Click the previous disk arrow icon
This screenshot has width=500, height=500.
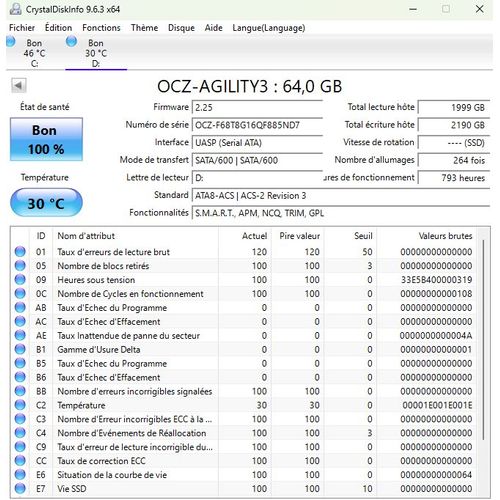click(19, 86)
